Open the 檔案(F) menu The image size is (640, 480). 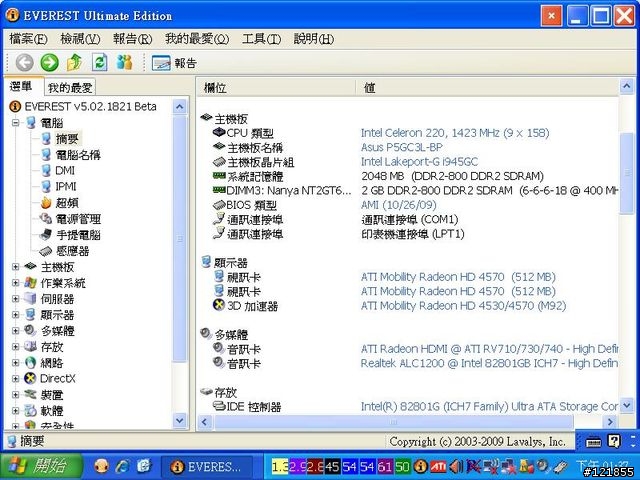(x=28, y=39)
